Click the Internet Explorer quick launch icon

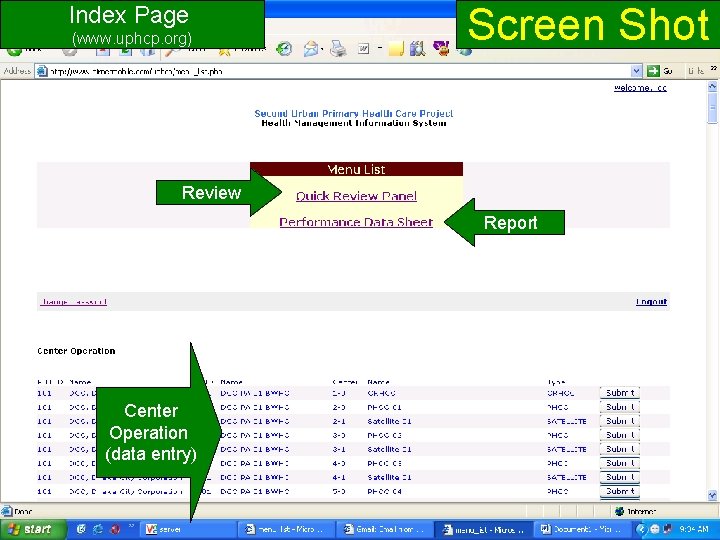(98, 529)
